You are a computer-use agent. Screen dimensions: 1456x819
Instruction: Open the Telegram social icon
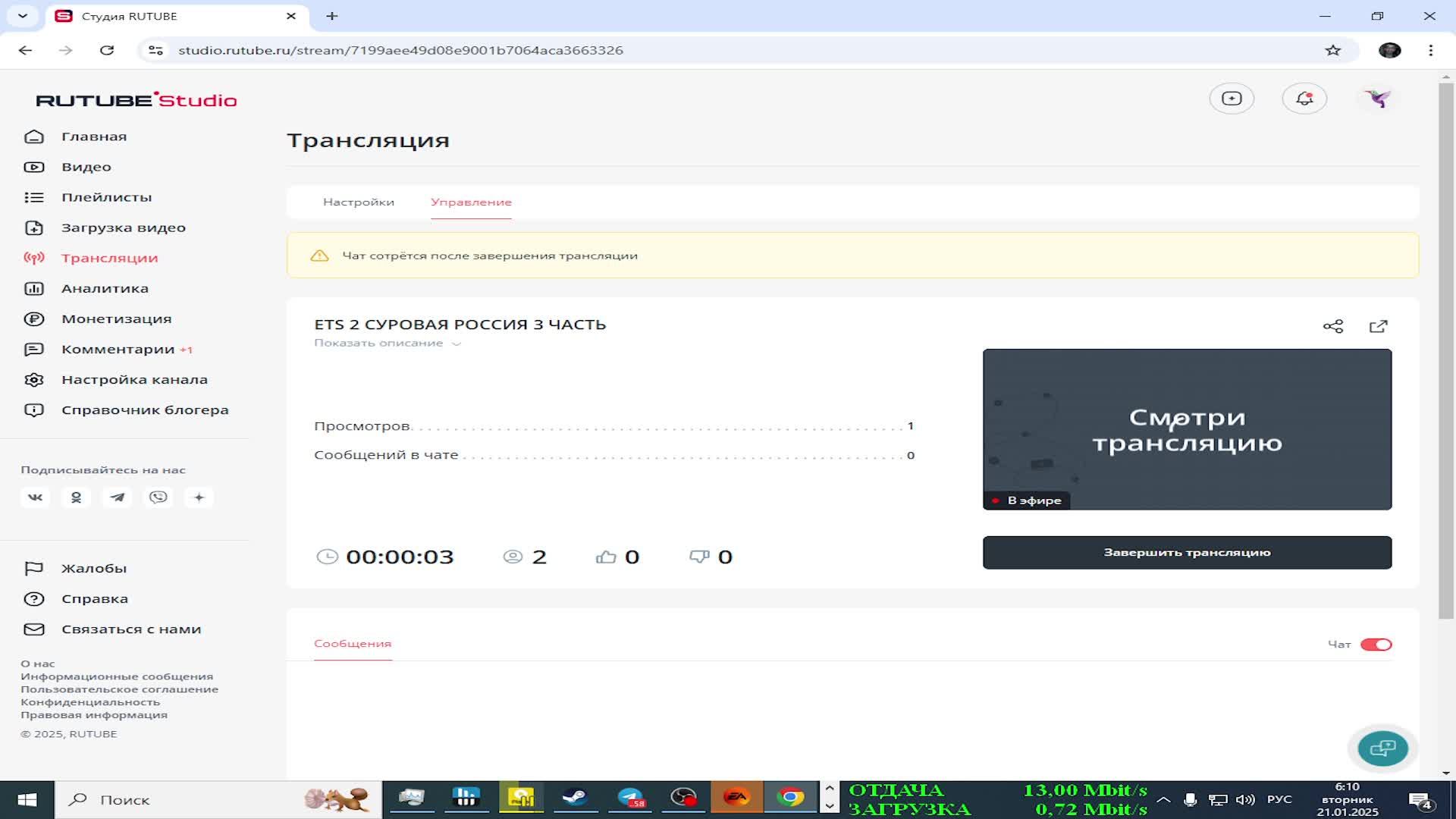[117, 497]
